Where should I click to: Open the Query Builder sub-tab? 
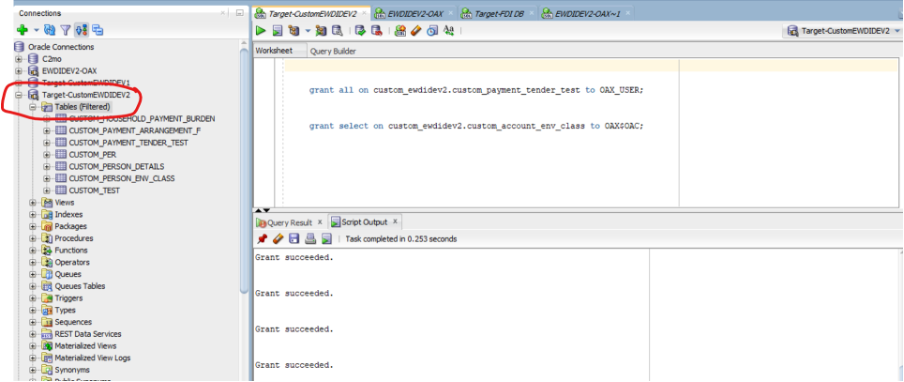[x=333, y=51]
